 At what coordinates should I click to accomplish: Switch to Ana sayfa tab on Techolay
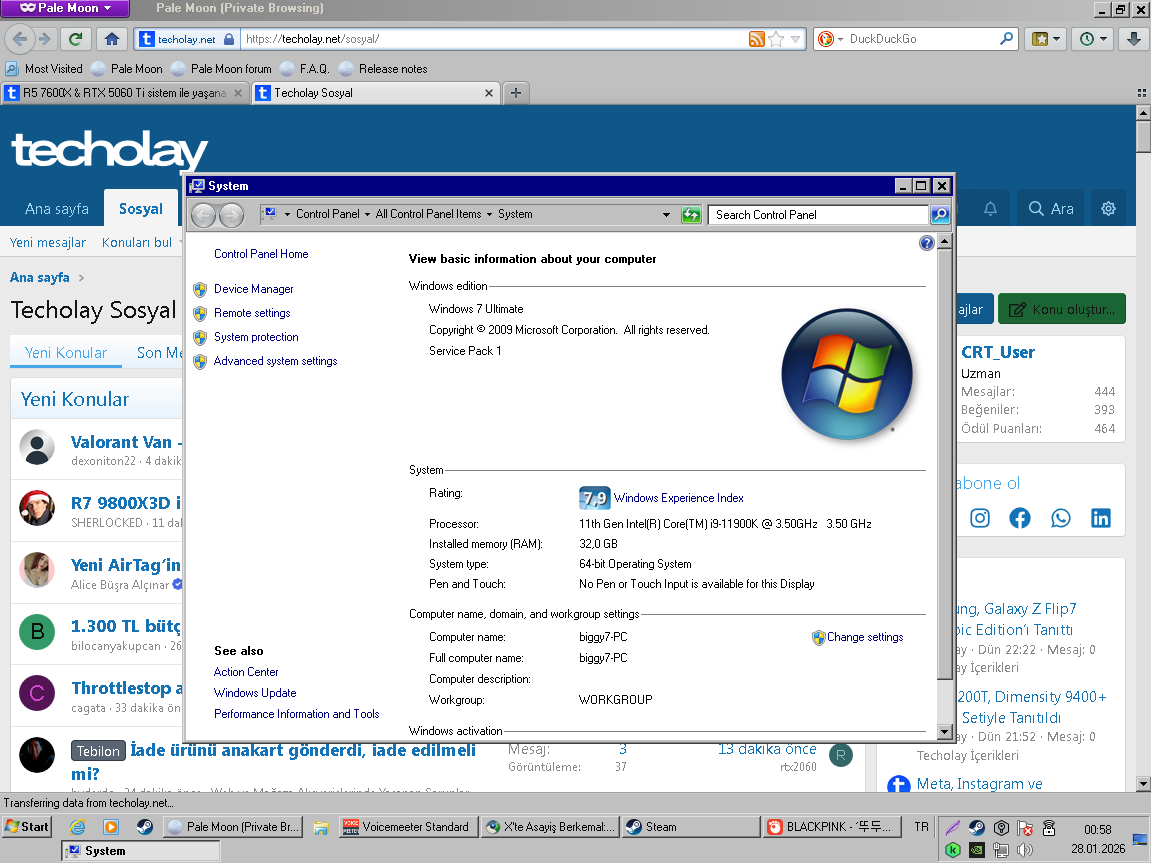pos(57,208)
